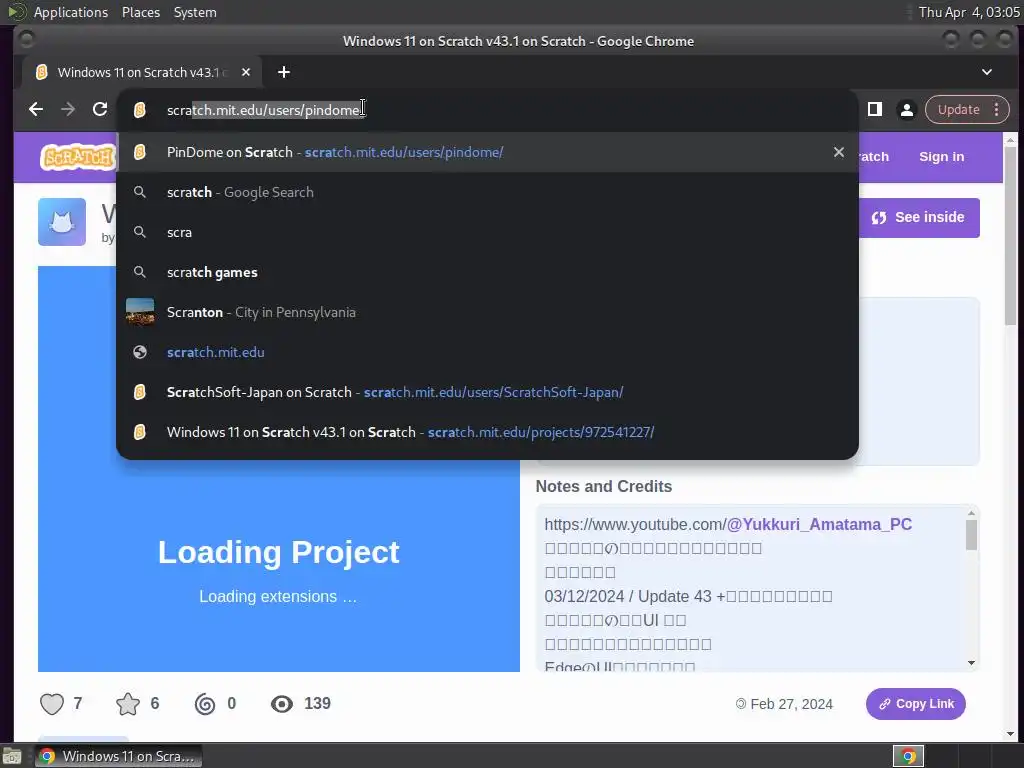Close the Windows 11 on Scratch tab
This screenshot has height=768, width=1024.
(246, 72)
